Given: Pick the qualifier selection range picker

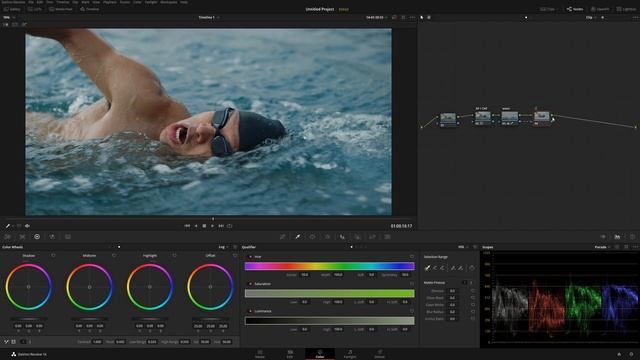Looking at the screenshot, I should pyautogui.click(x=427, y=268).
